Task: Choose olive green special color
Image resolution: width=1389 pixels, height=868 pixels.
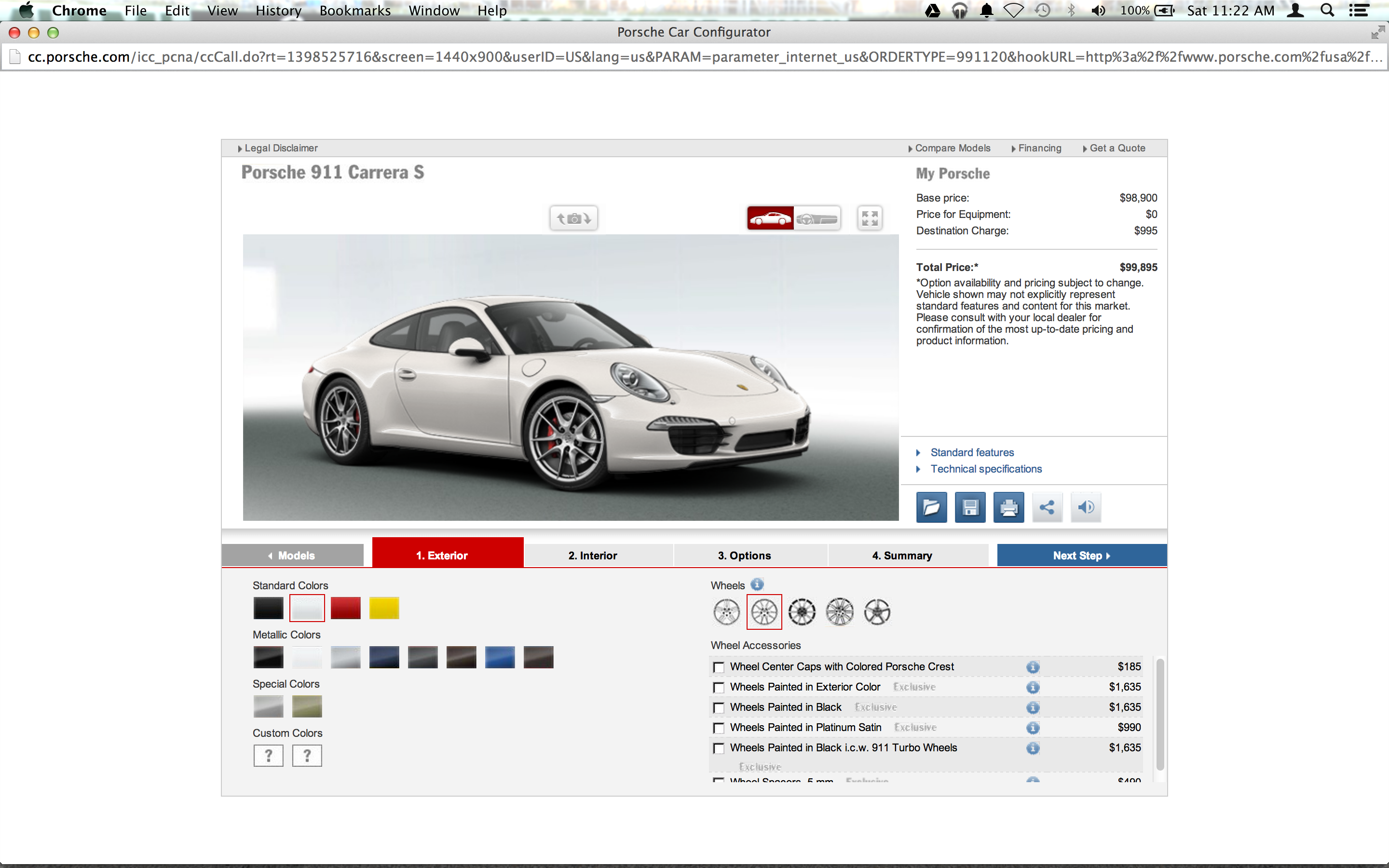Action: pos(307,706)
